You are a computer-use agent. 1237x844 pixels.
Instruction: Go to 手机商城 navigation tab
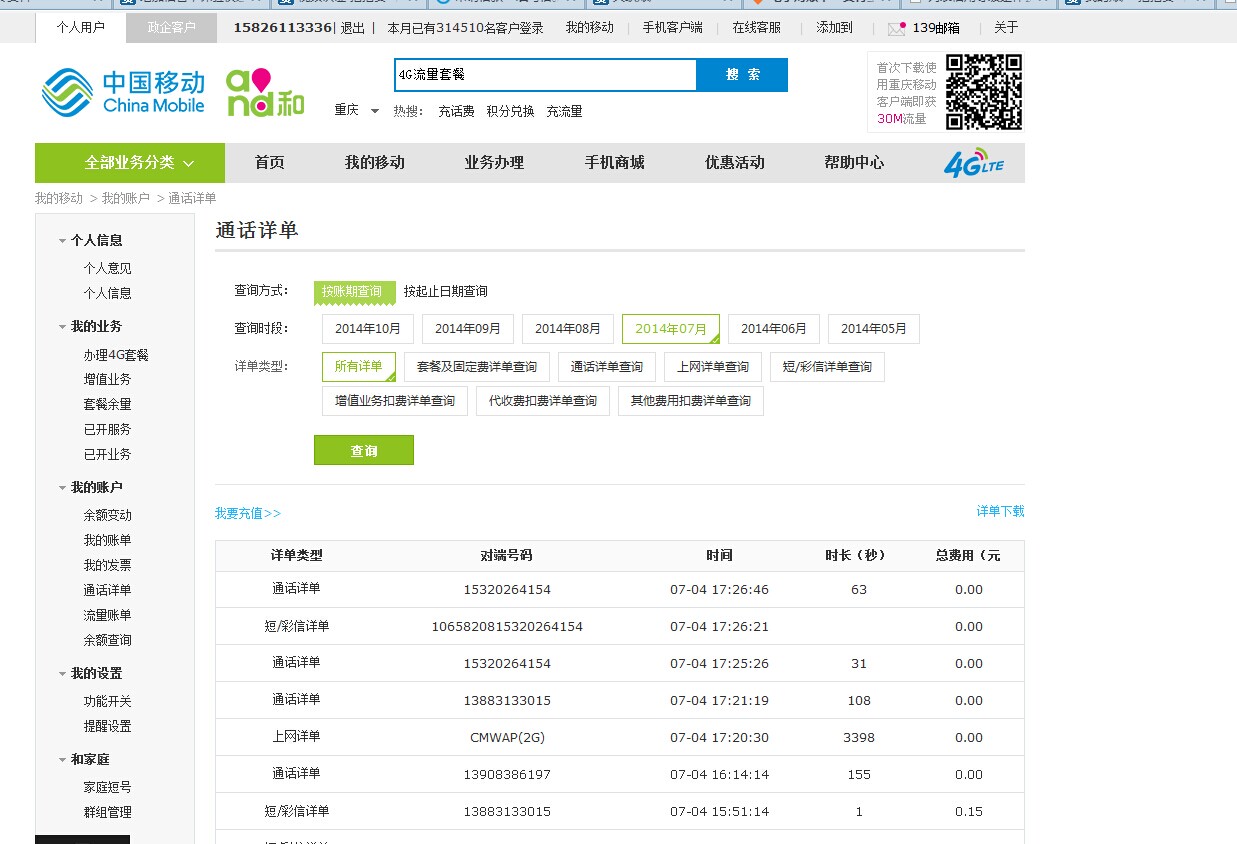(x=614, y=163)
